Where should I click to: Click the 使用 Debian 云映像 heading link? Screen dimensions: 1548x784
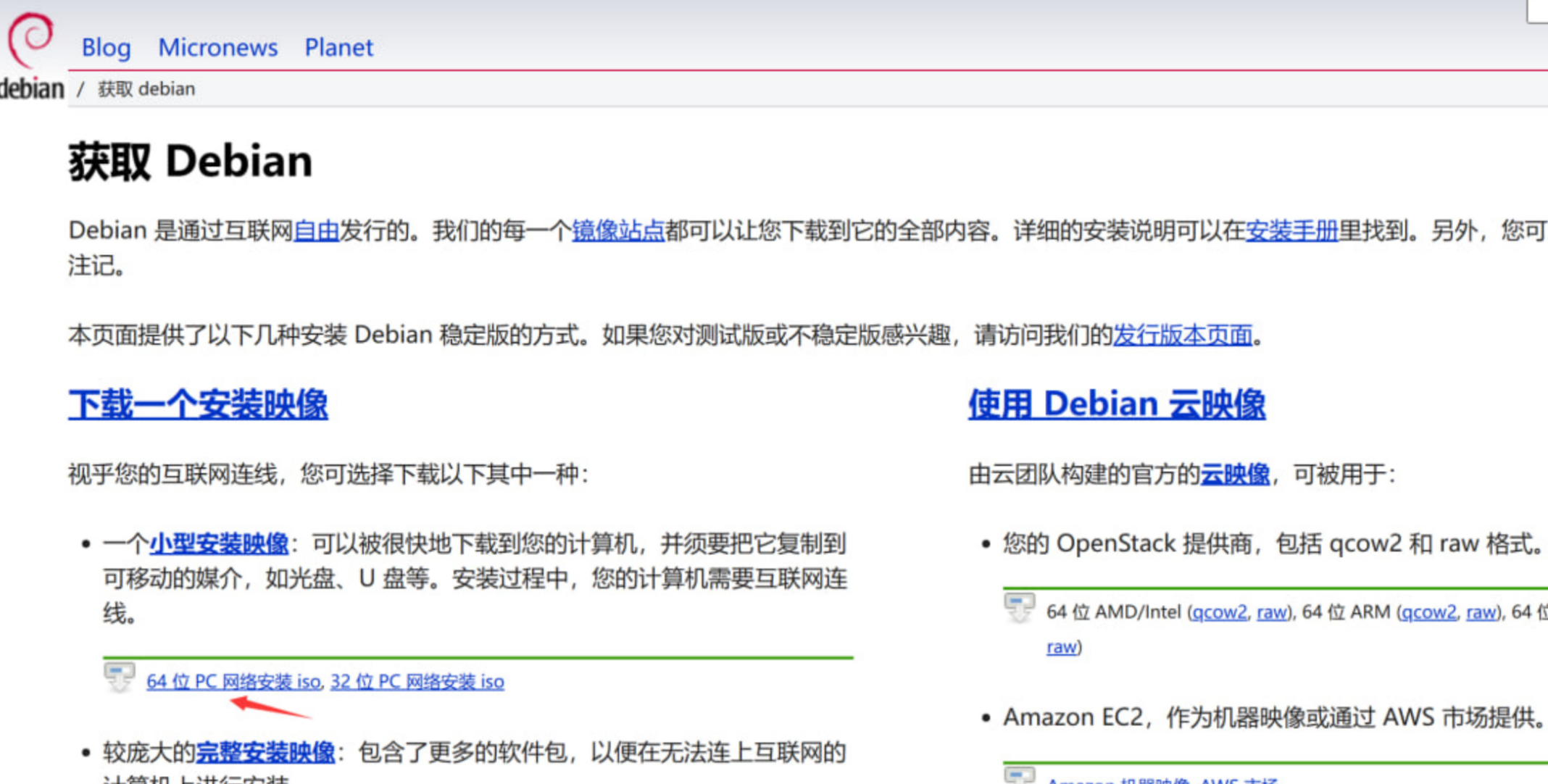point(1117,404)
